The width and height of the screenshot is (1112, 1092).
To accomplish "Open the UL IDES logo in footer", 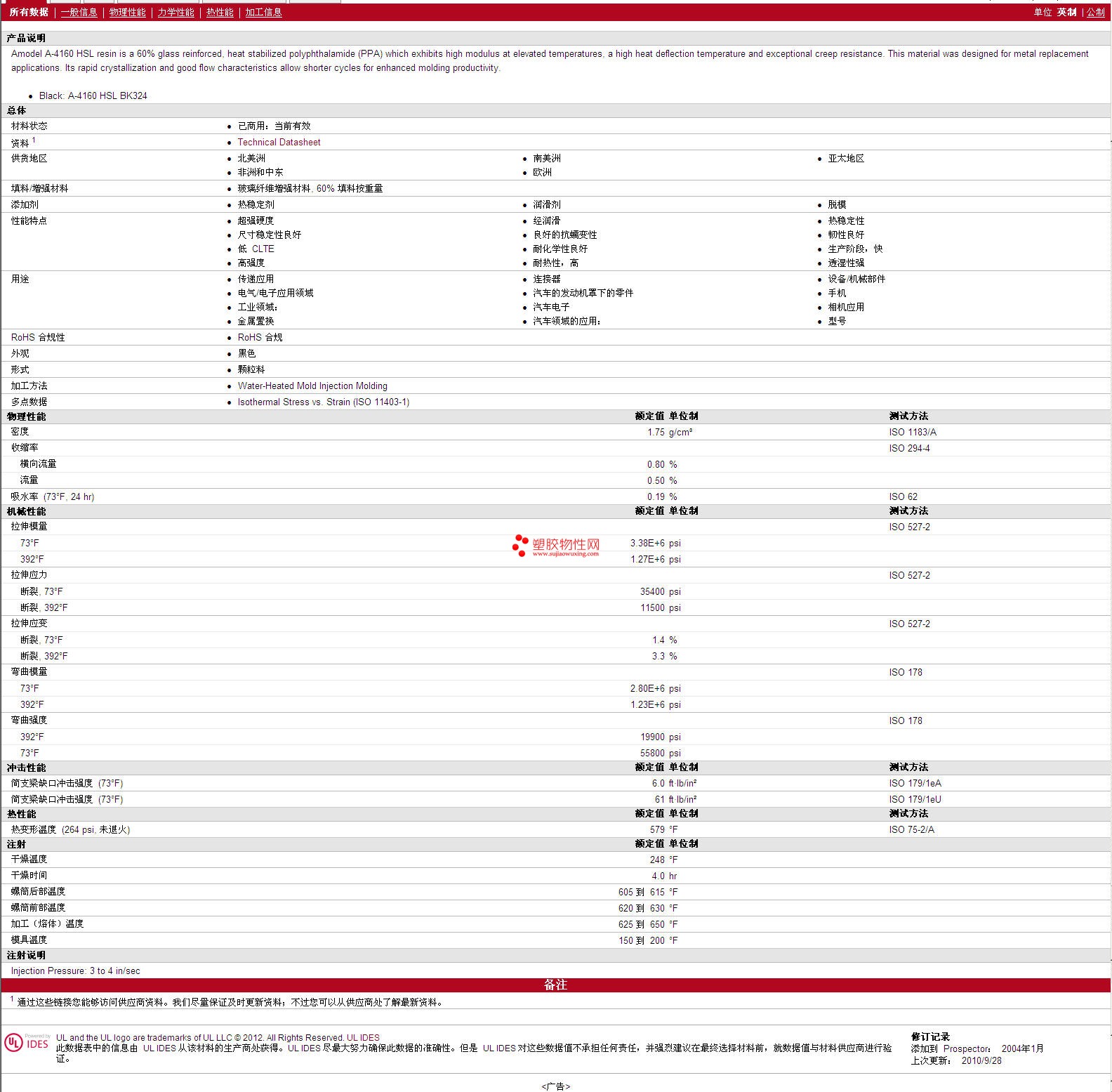I will pos(27,1042).
